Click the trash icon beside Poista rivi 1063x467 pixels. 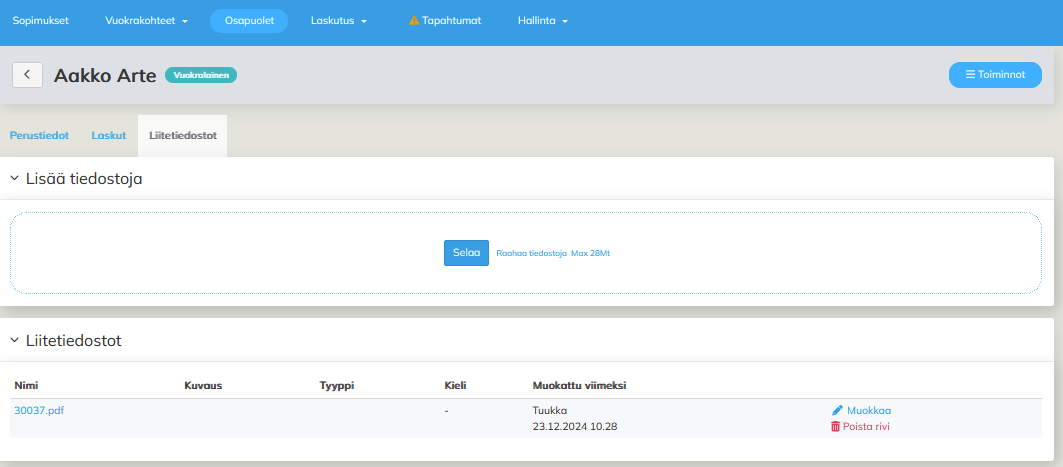click(836, 426)
